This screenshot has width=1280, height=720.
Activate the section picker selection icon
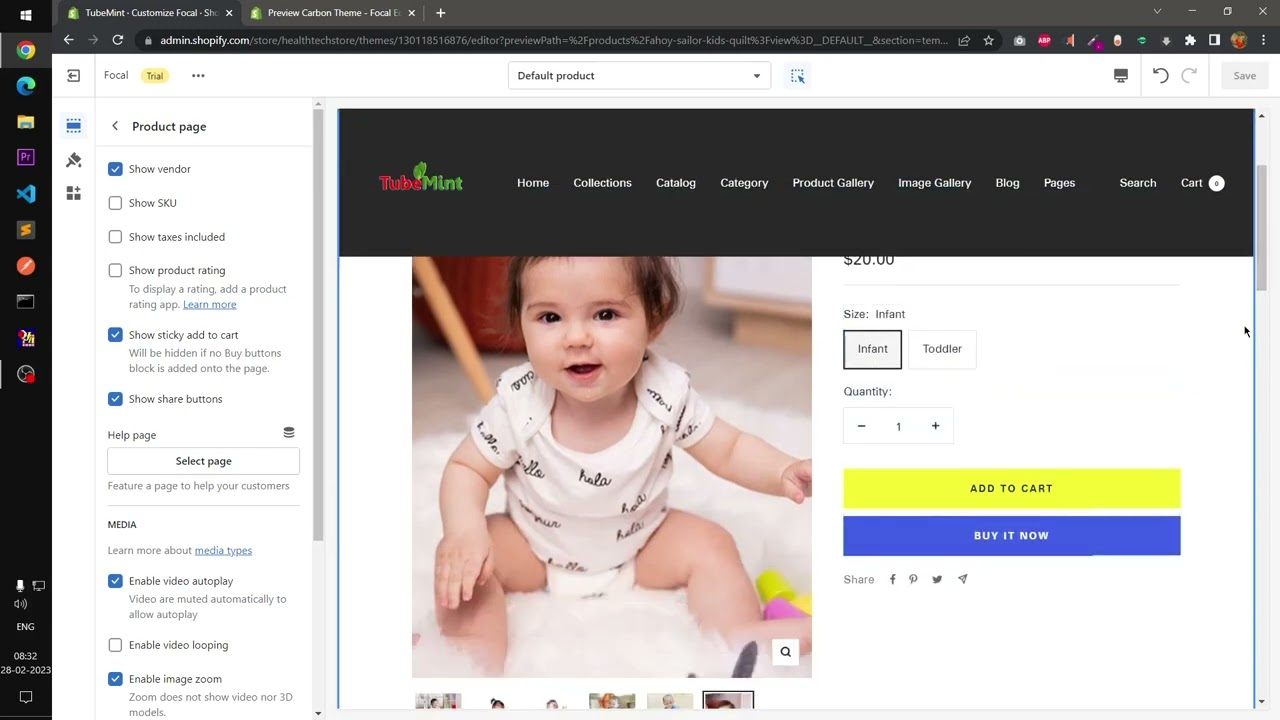(x=797, y=75)
